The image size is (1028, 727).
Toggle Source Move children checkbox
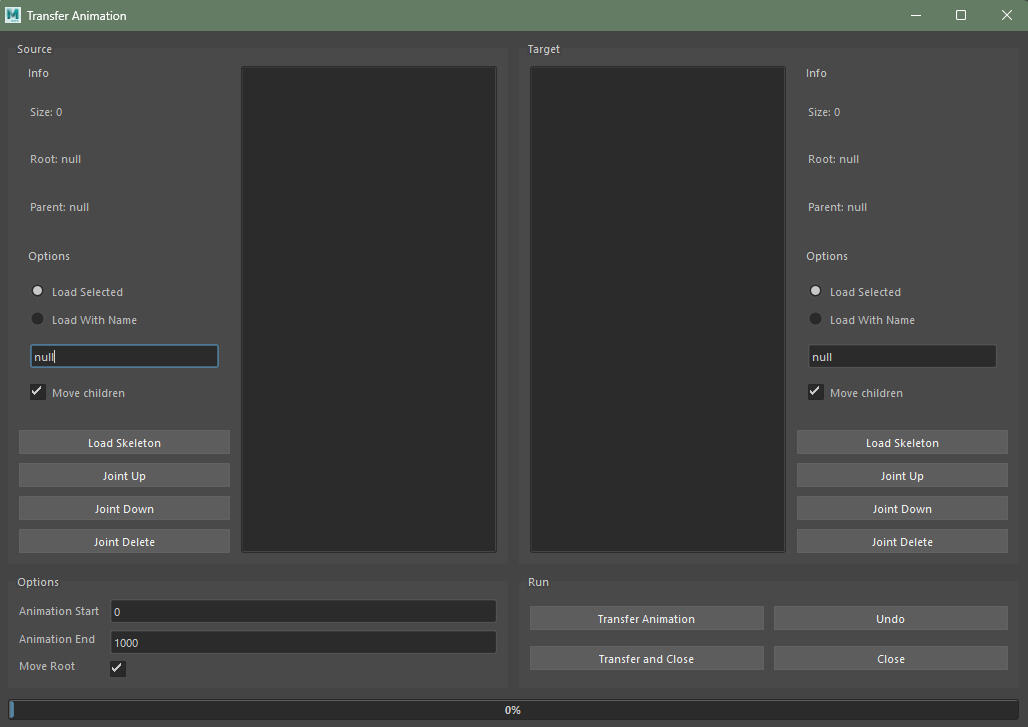(x=38, y=392)
